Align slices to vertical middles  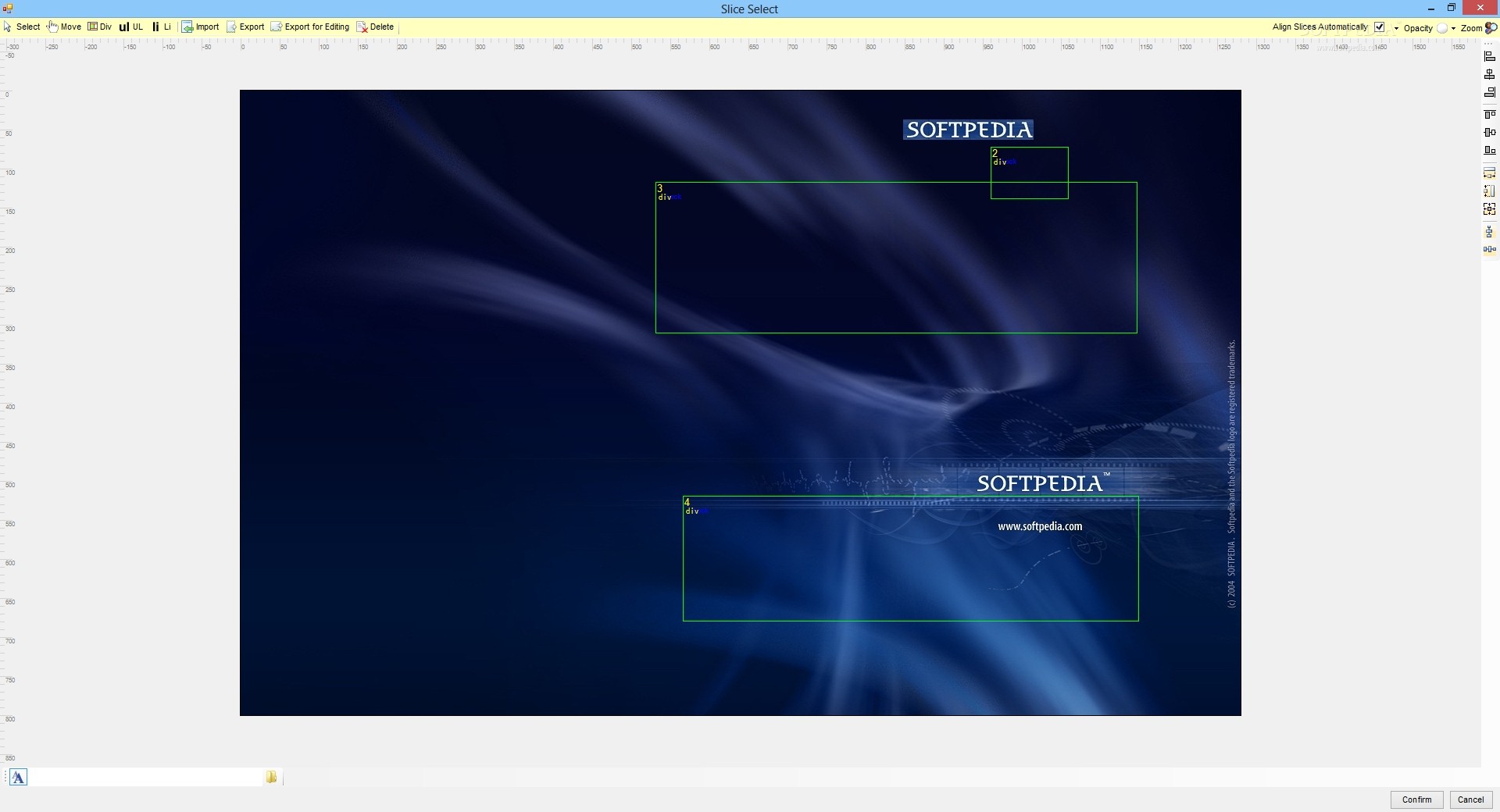pyautogui.click(x=1490, y=132)
